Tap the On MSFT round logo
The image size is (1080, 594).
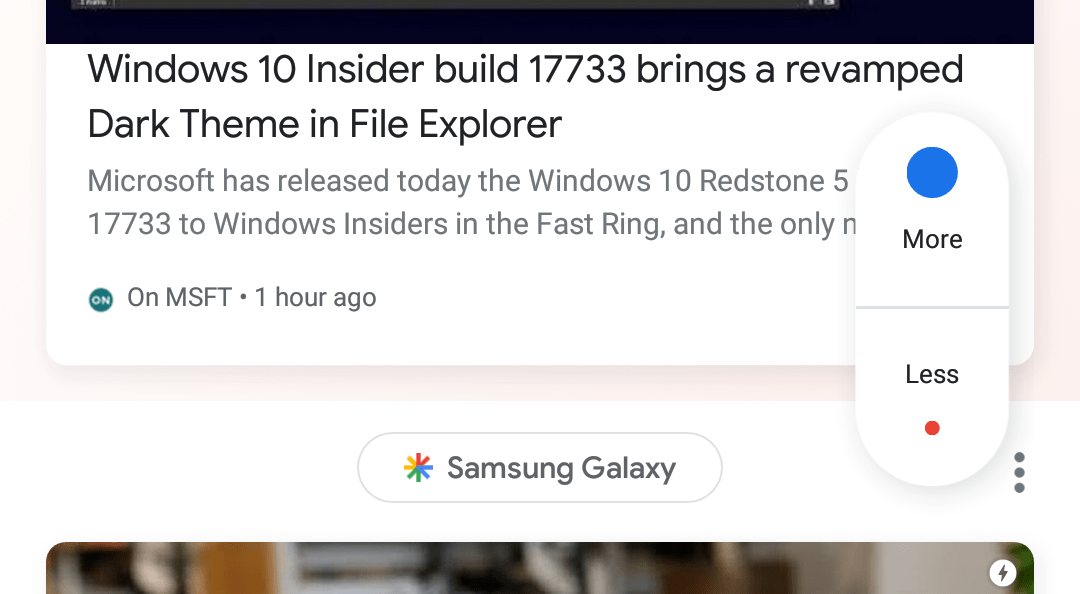pyautogui.click(x=101, y=298)
